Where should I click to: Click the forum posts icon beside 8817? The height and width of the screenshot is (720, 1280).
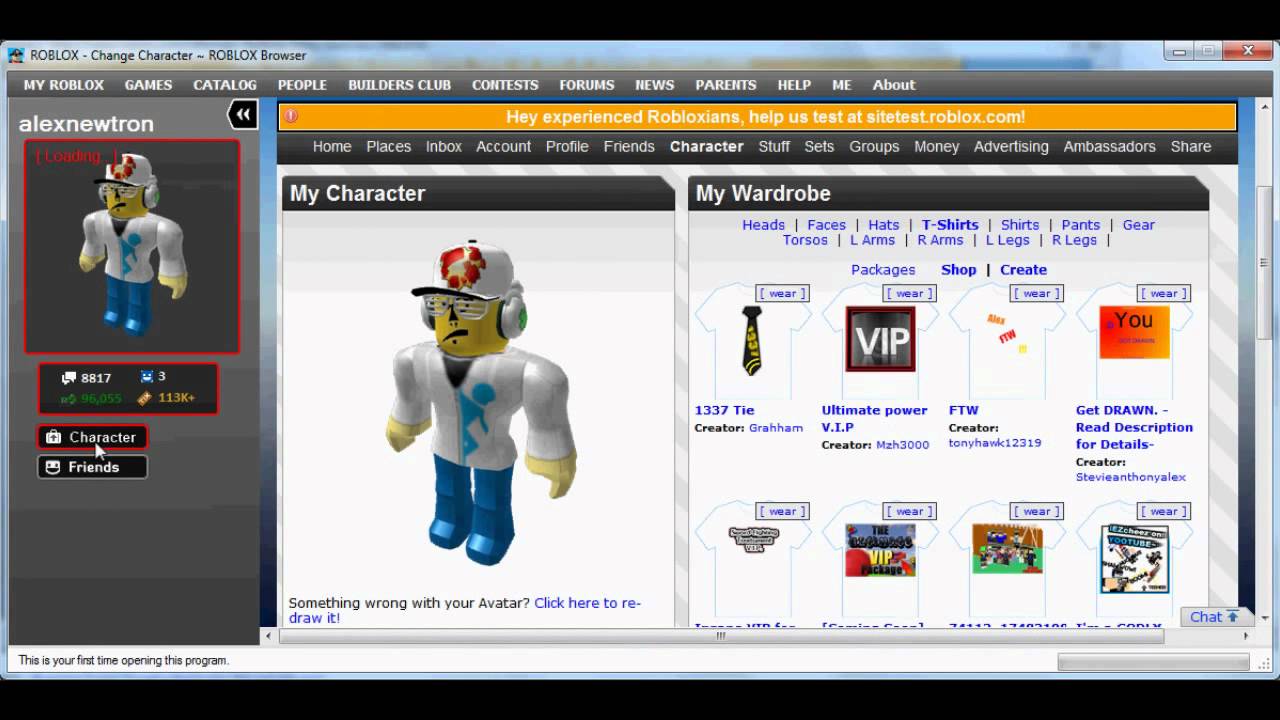point(69,378)
